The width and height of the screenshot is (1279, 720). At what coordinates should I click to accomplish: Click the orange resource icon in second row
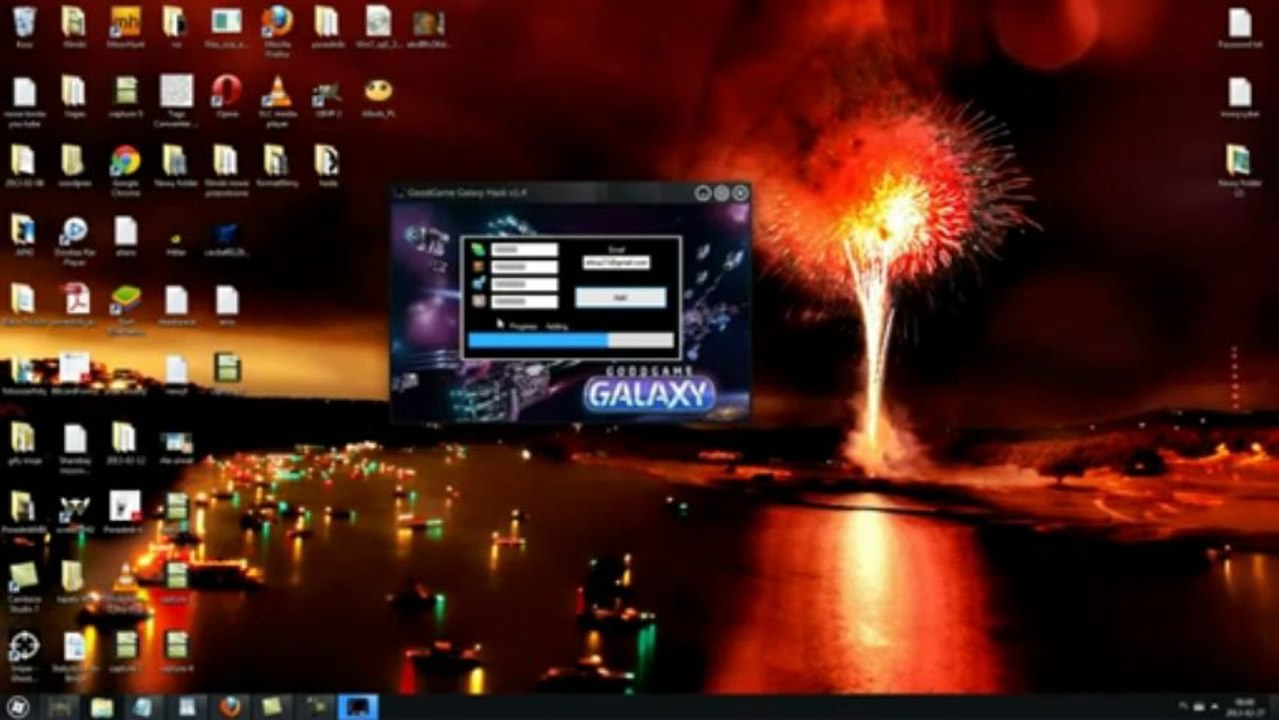coord(479,267)
